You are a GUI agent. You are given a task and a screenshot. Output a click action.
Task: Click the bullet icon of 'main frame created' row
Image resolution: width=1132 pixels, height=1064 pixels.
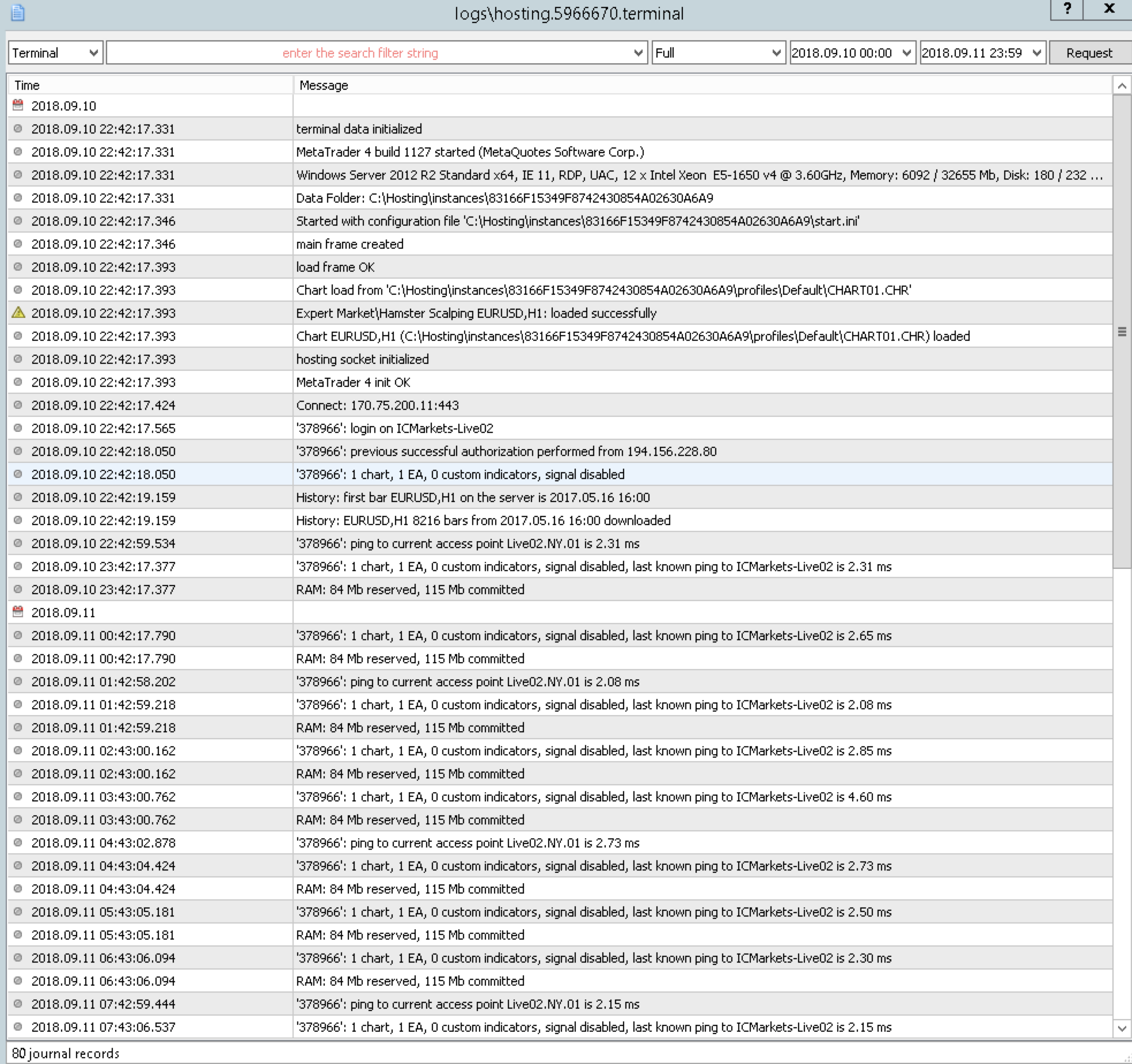(18, 244)
